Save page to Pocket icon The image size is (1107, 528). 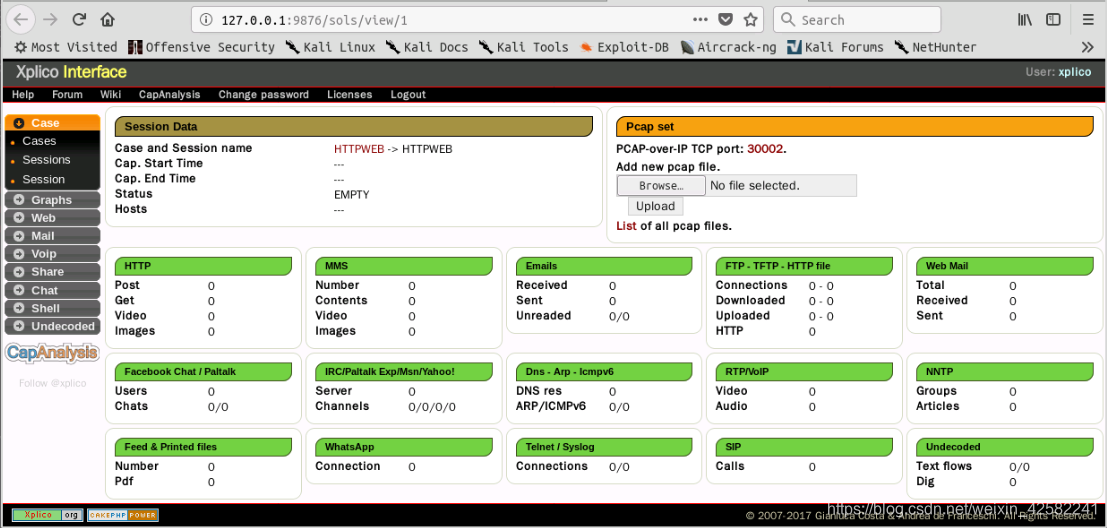tap(725, 20)
